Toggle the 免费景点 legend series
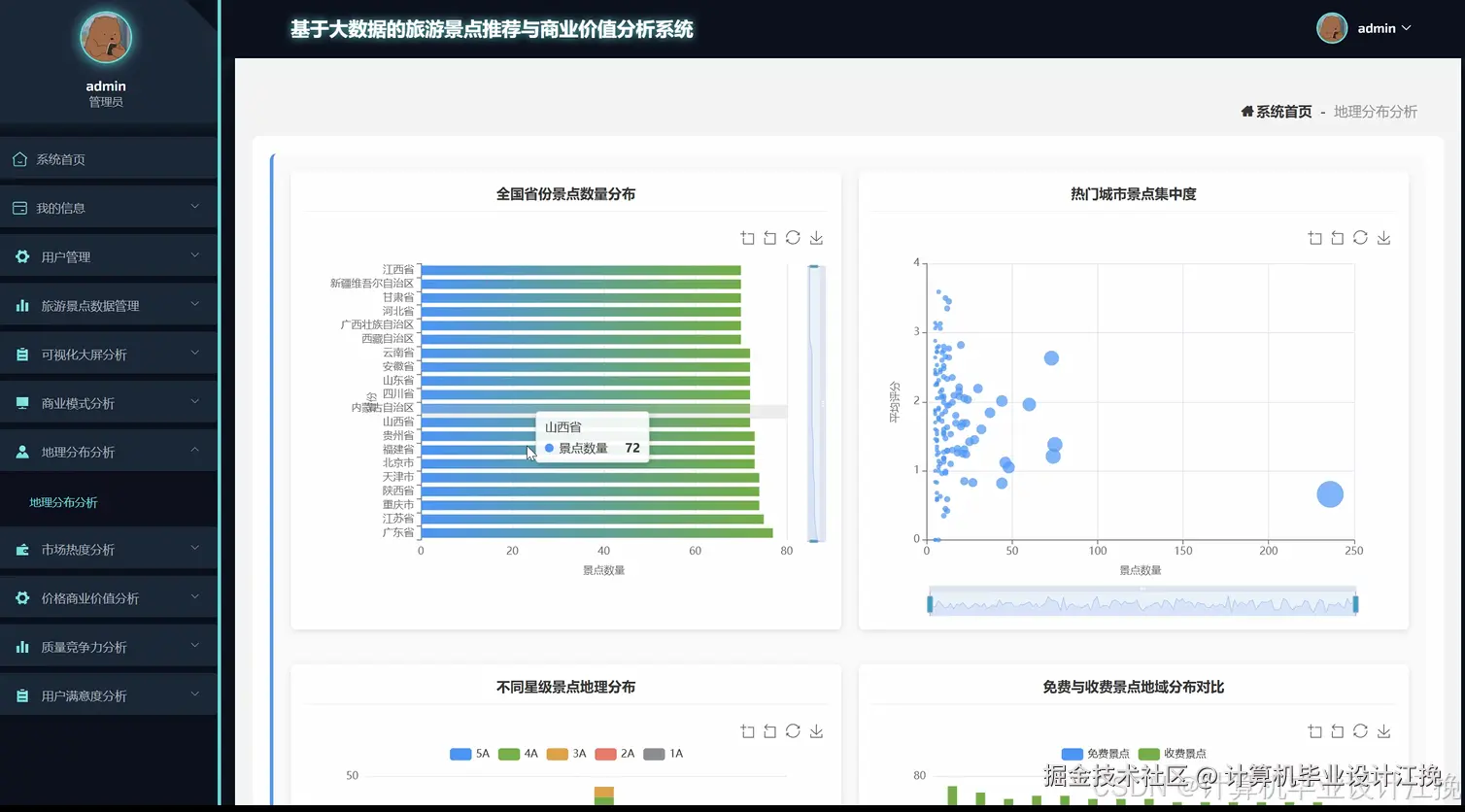The image size is (1465, 812). pos(1096,754)
